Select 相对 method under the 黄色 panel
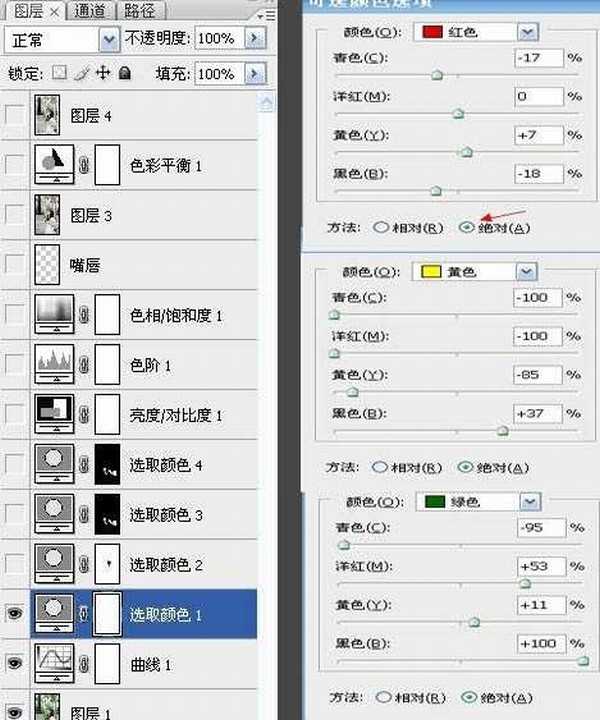The height and width of the screenshot is (720, 600). pos(379,467)
